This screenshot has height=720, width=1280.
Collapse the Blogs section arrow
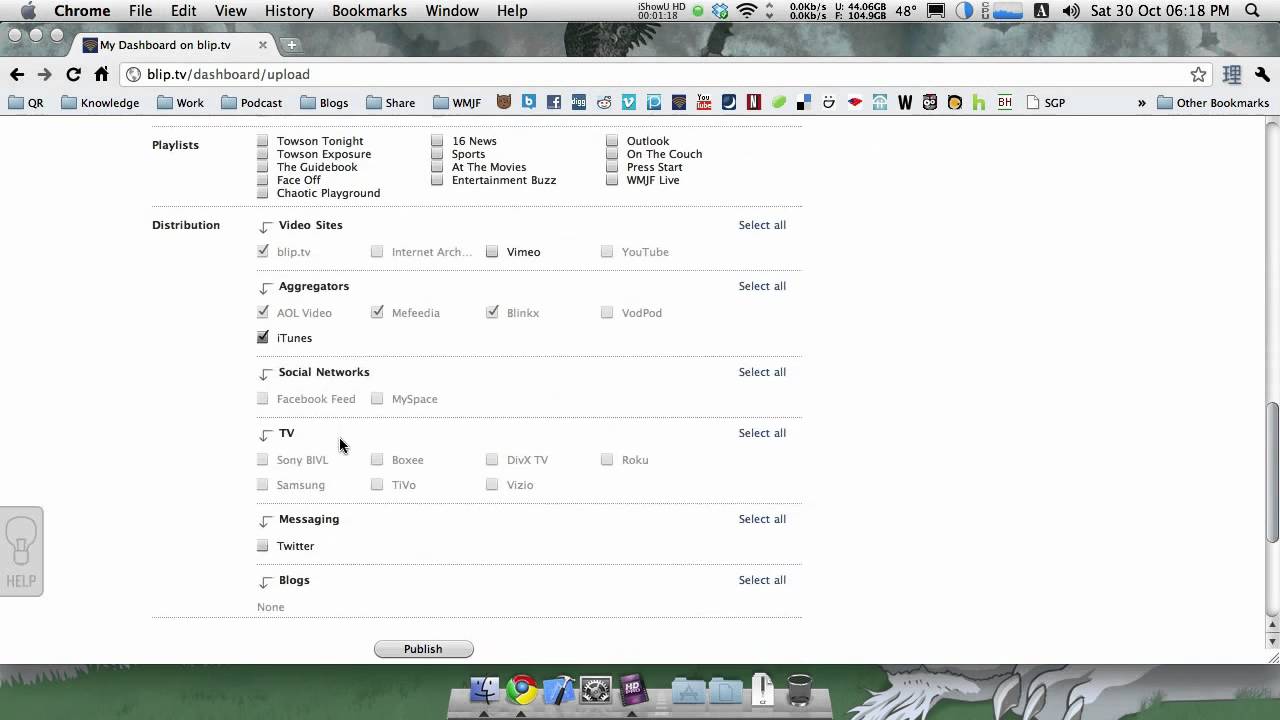coord(265,582)
